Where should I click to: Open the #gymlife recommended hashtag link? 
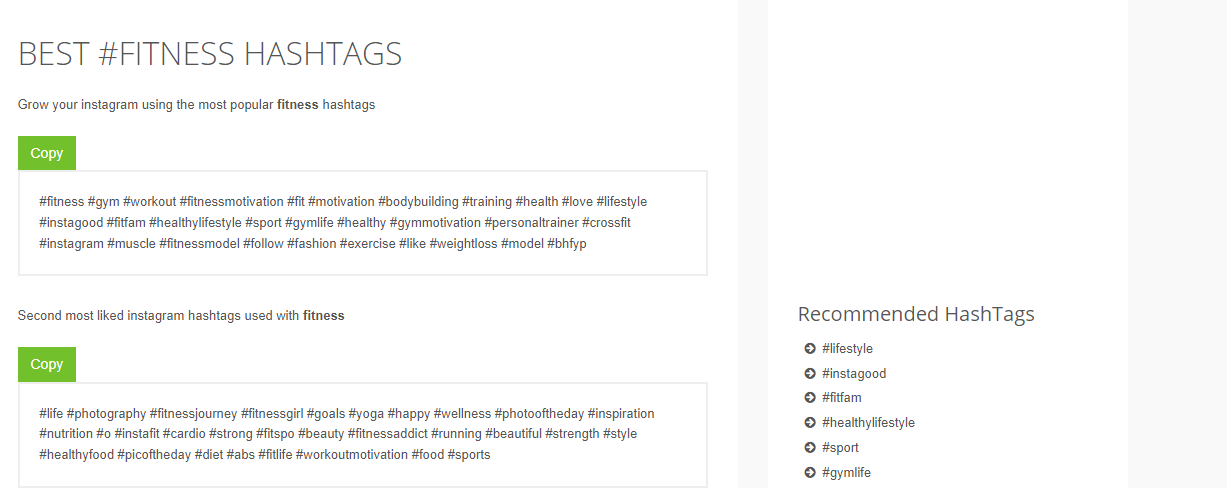[846, 473]
